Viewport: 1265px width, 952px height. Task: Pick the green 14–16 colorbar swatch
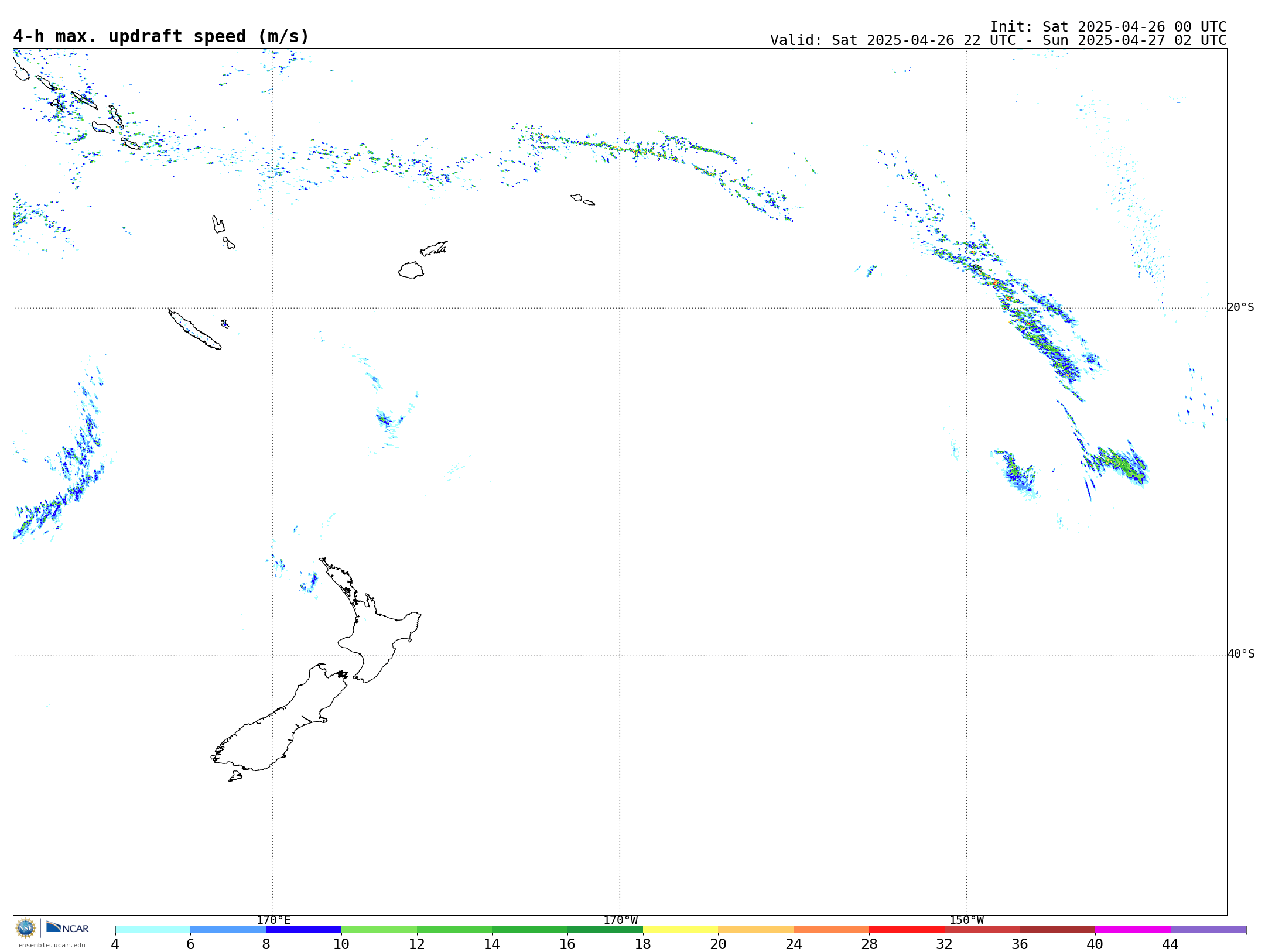click(x=530, y=929)
